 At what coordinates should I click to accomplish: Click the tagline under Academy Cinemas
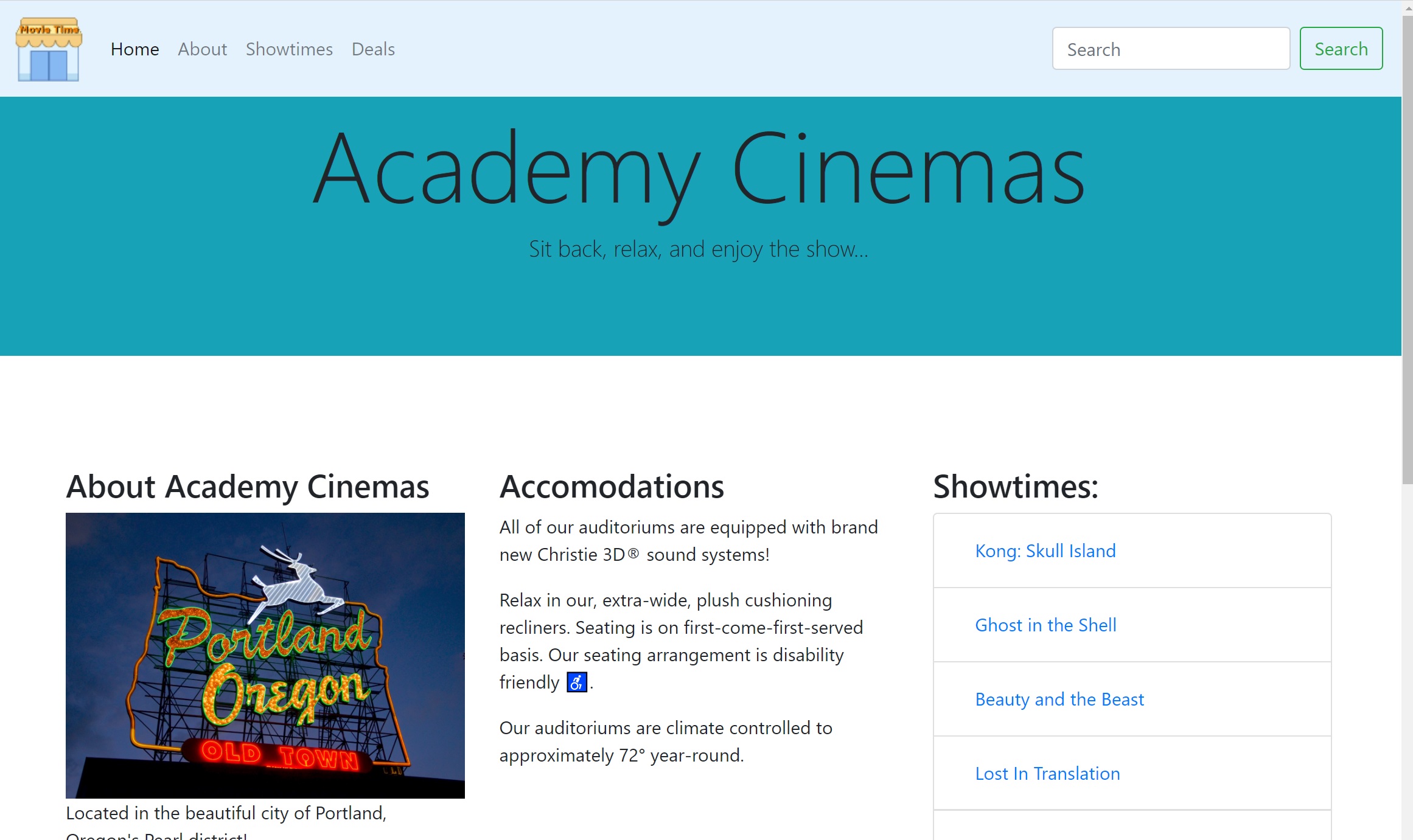click(x=699, y=249)
